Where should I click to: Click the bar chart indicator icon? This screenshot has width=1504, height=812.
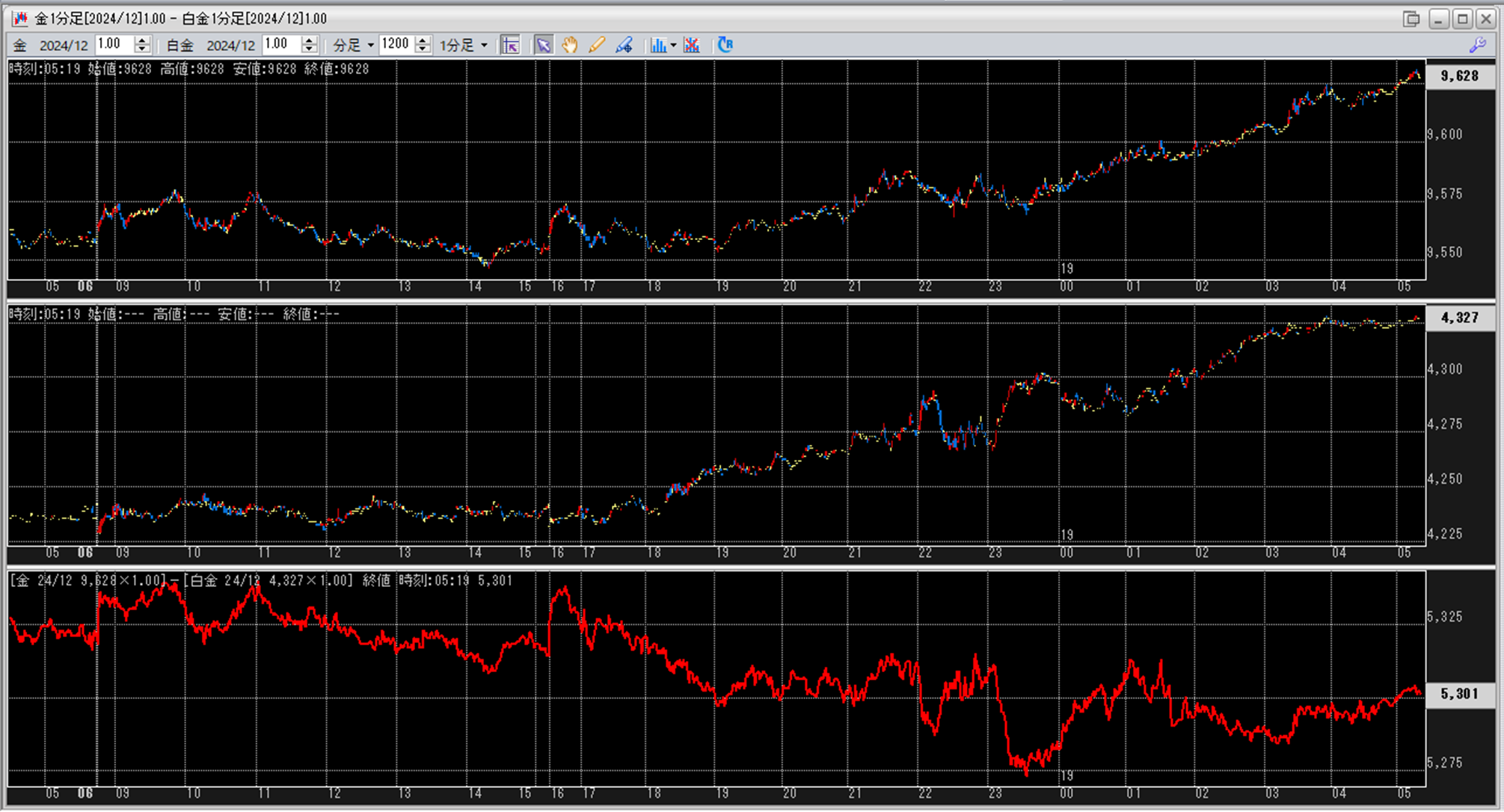[657, 46]
